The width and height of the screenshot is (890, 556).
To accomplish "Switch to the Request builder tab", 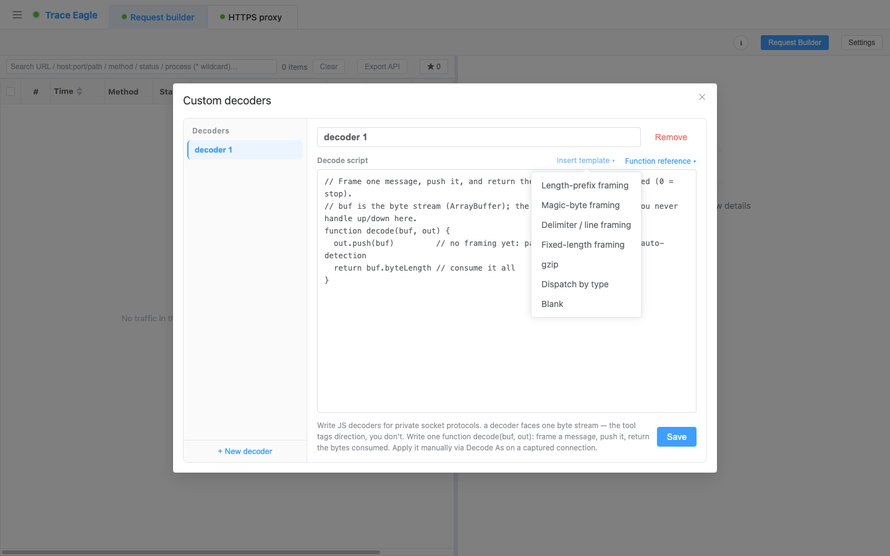I will pos(158,17).
